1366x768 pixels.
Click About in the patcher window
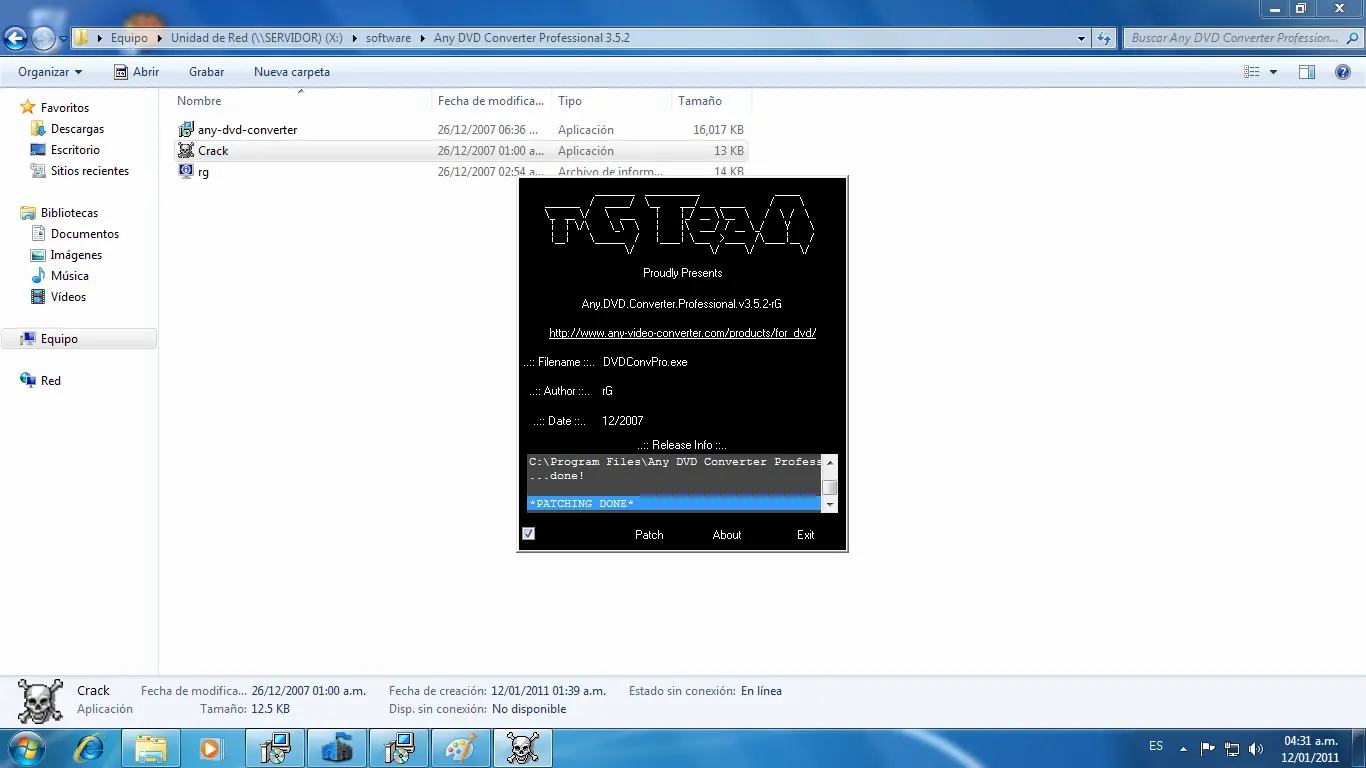click(727, 535)
